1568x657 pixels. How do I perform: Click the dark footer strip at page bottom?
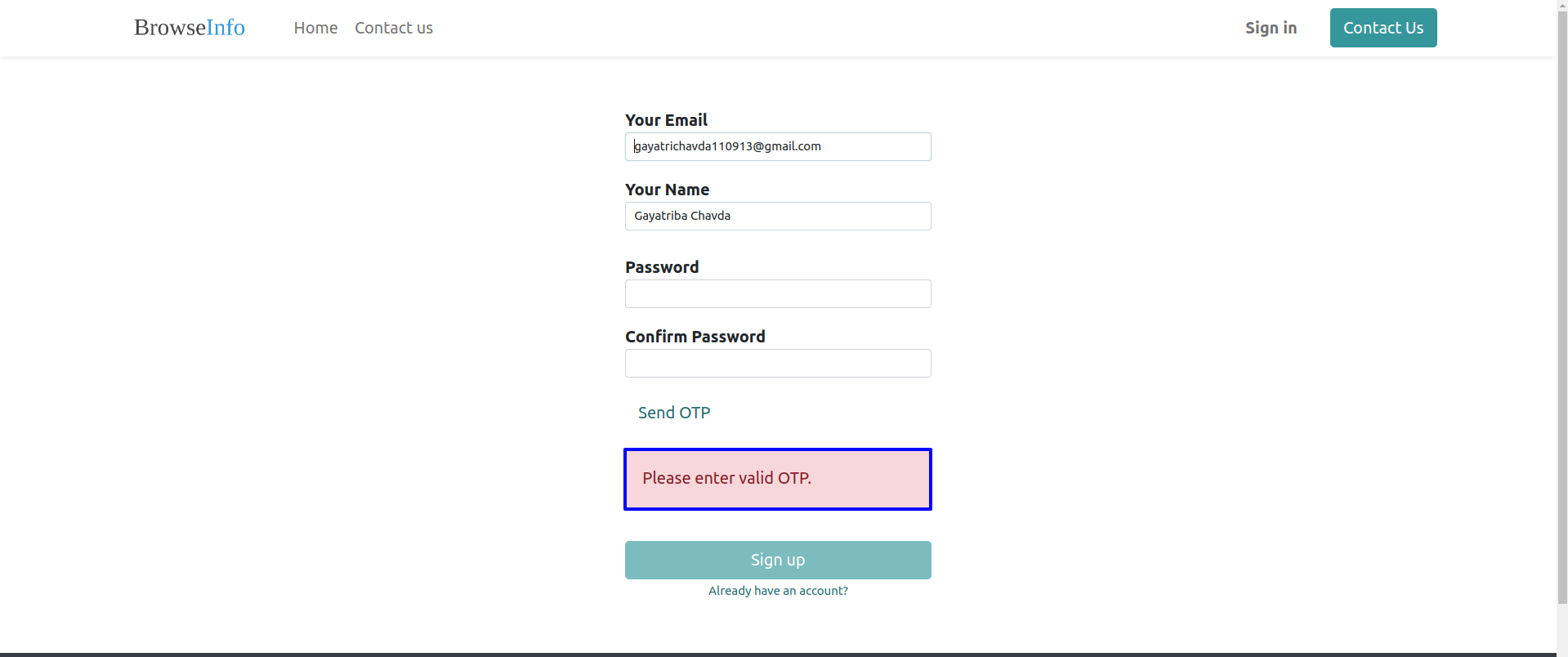tap(778, 655)
